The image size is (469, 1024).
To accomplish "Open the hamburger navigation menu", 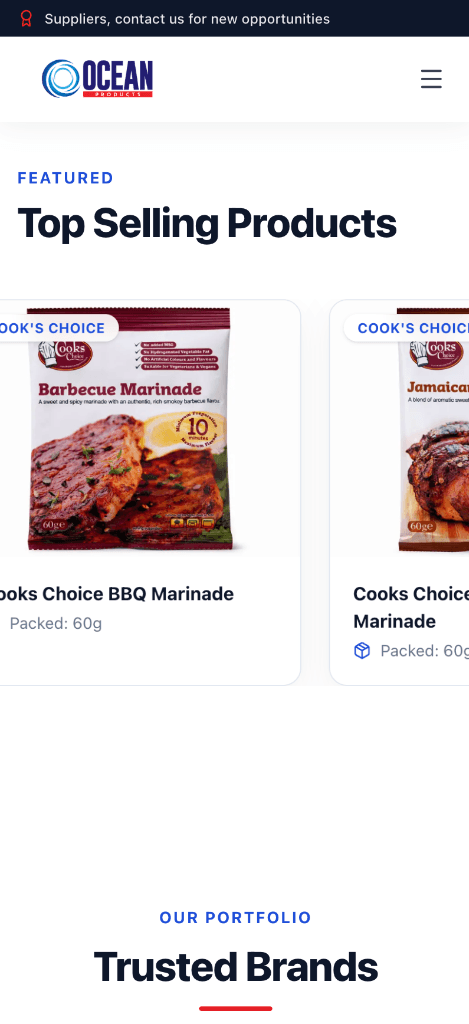I will 431,79.
